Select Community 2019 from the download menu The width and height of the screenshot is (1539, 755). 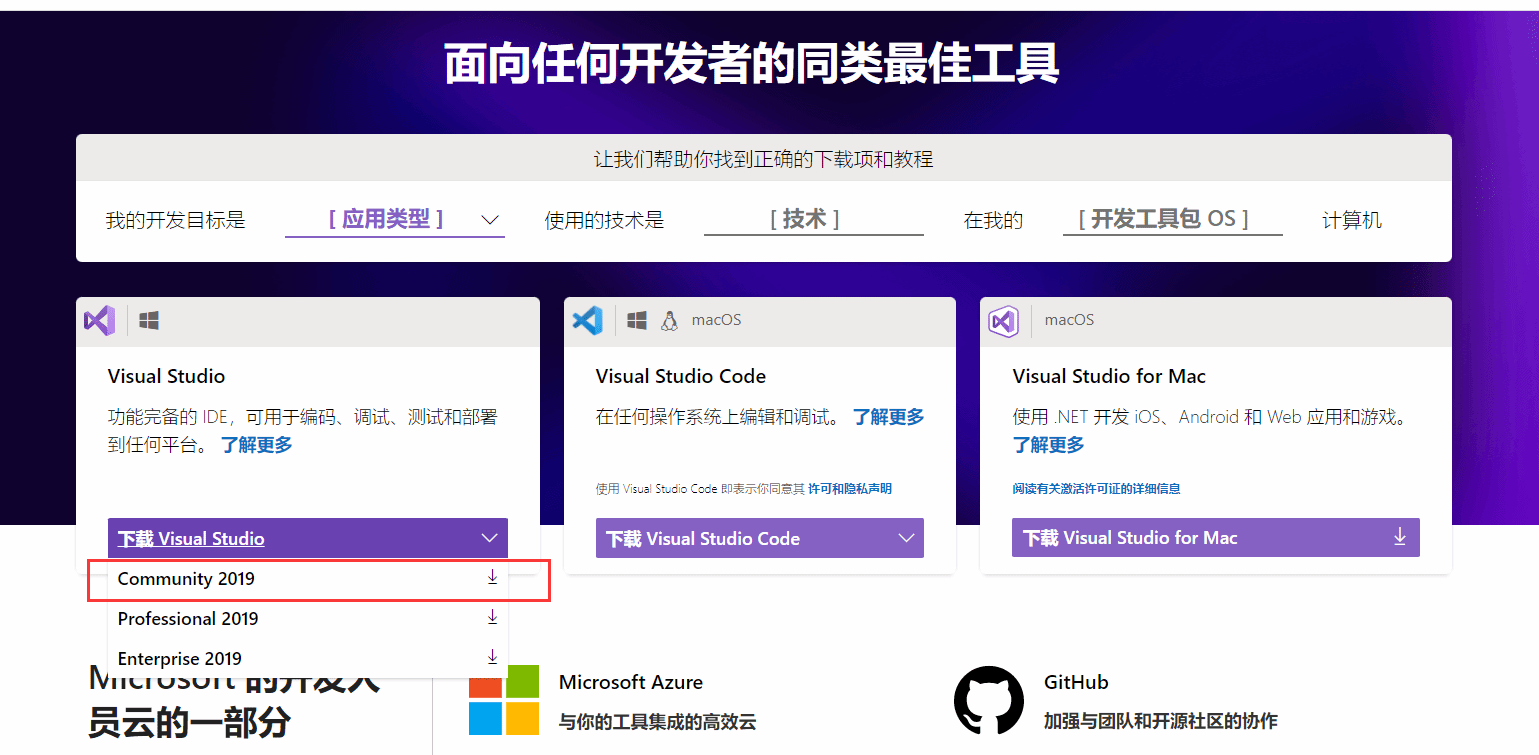pos(187,579)
